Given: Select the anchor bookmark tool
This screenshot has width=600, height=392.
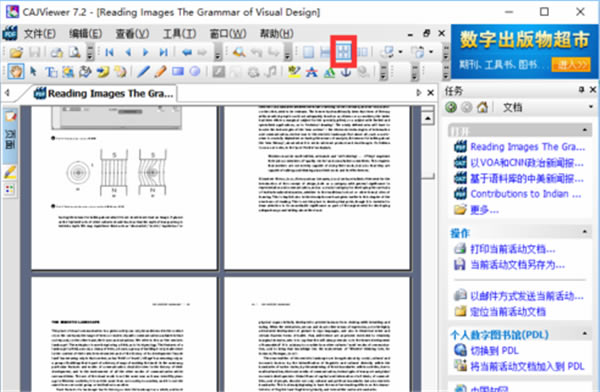Looking at the screenshot, I should click(346, 72).
